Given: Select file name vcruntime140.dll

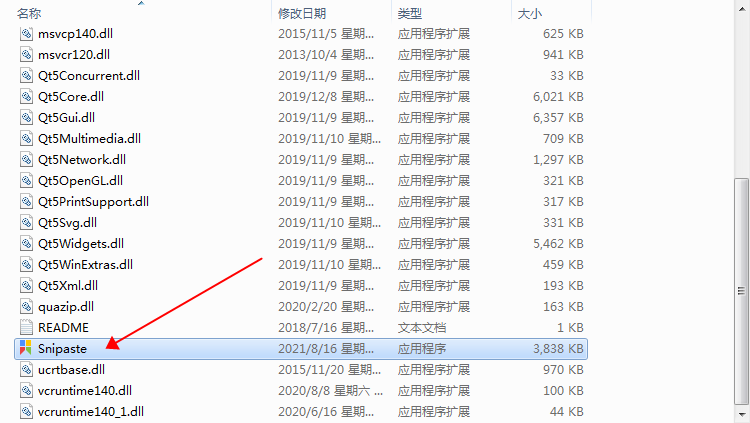Looking at the screenshot, I should [x=85, y=391].
